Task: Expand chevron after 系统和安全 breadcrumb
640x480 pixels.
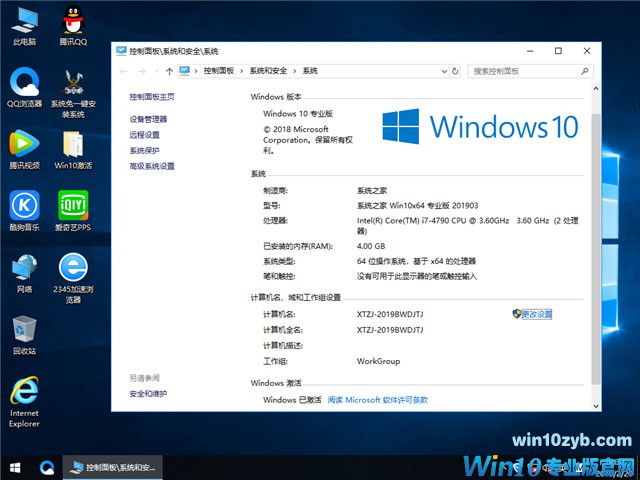Action: point(294,71)
